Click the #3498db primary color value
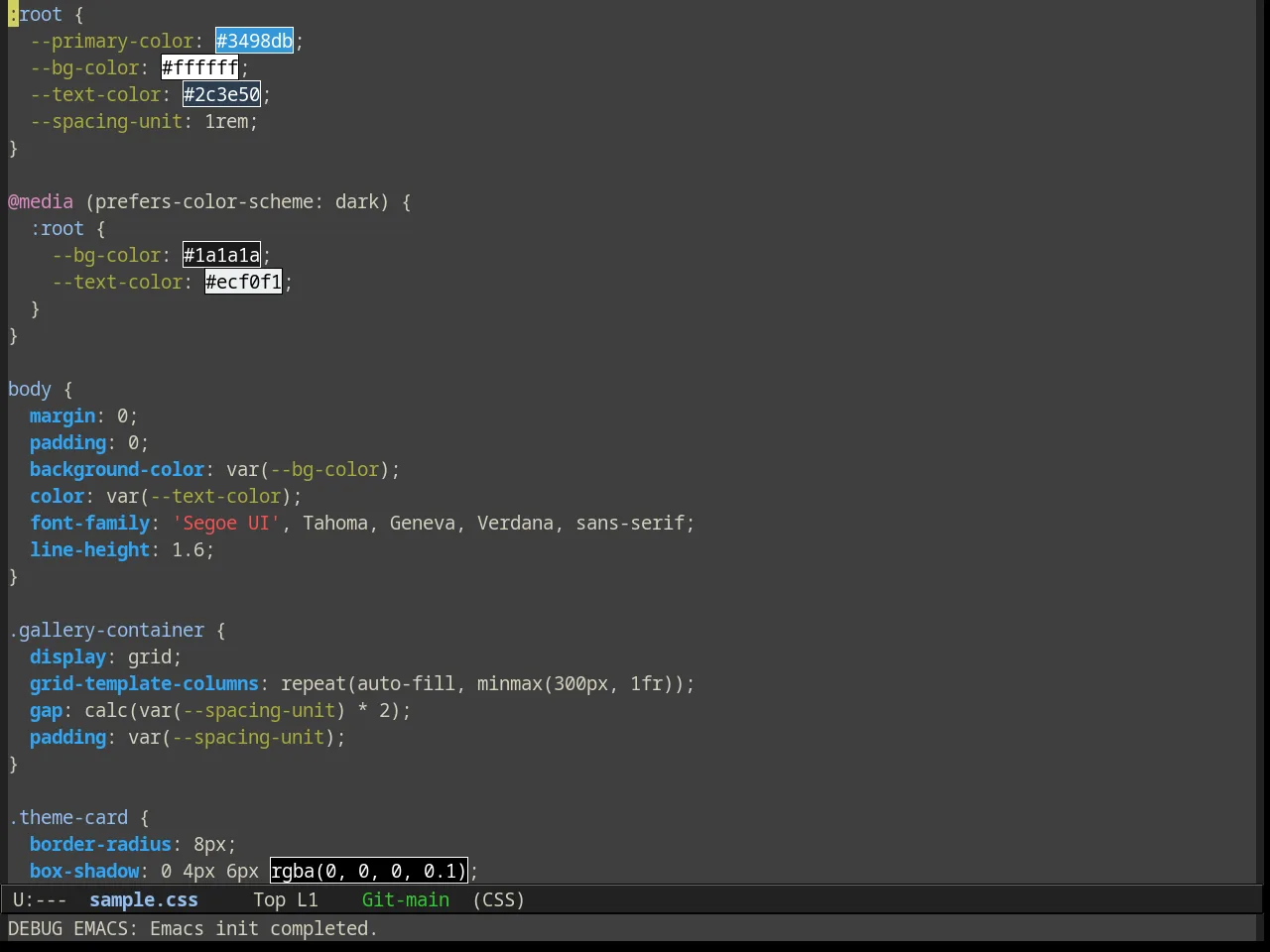 pos(254,41)
